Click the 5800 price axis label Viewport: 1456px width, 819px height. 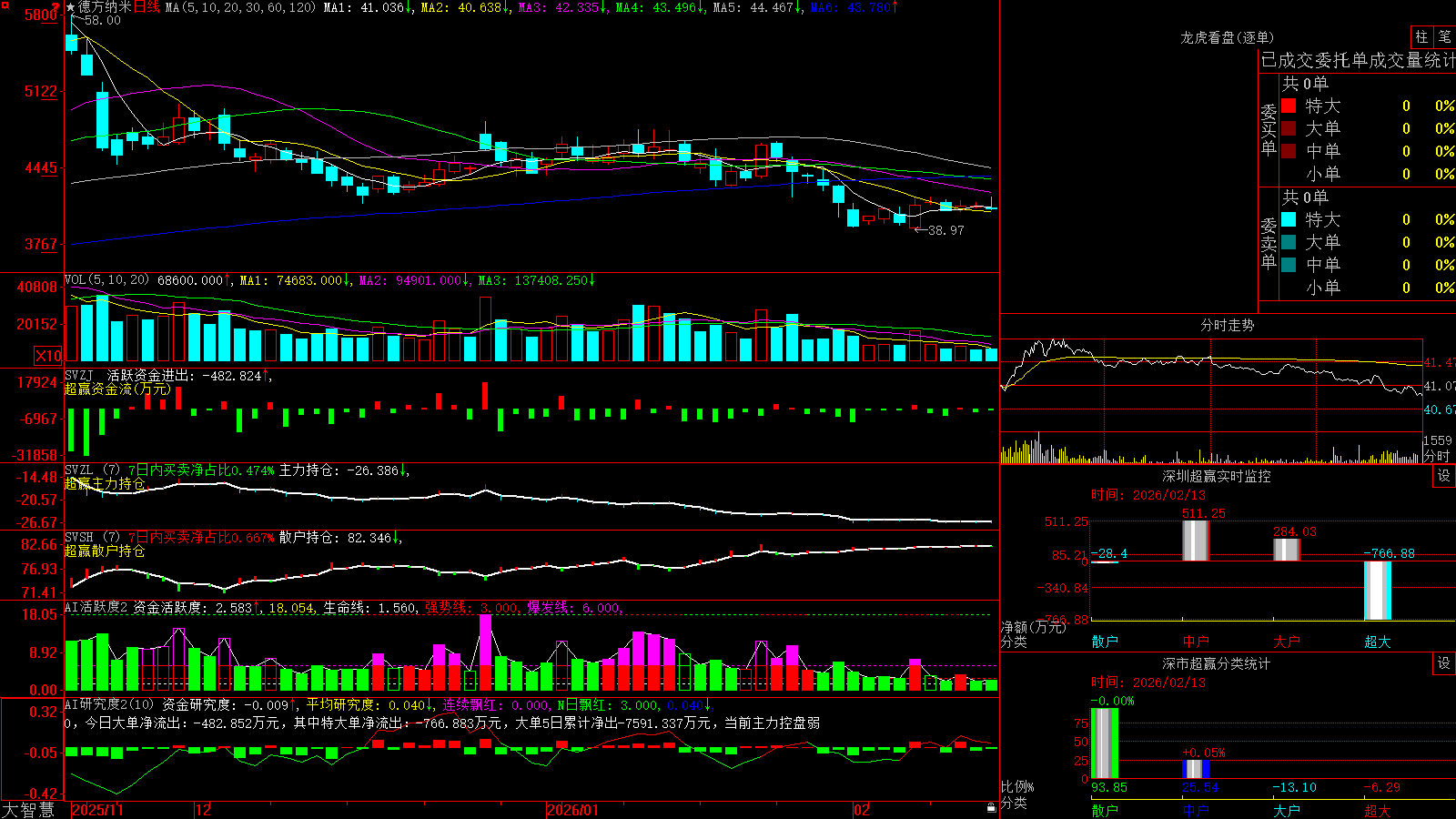point(41,15)
